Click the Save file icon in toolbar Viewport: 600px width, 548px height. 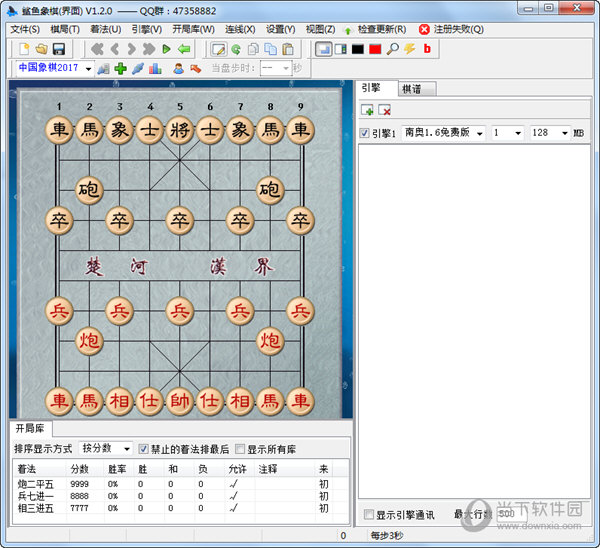pyautogui.click(x=58, y=49)
